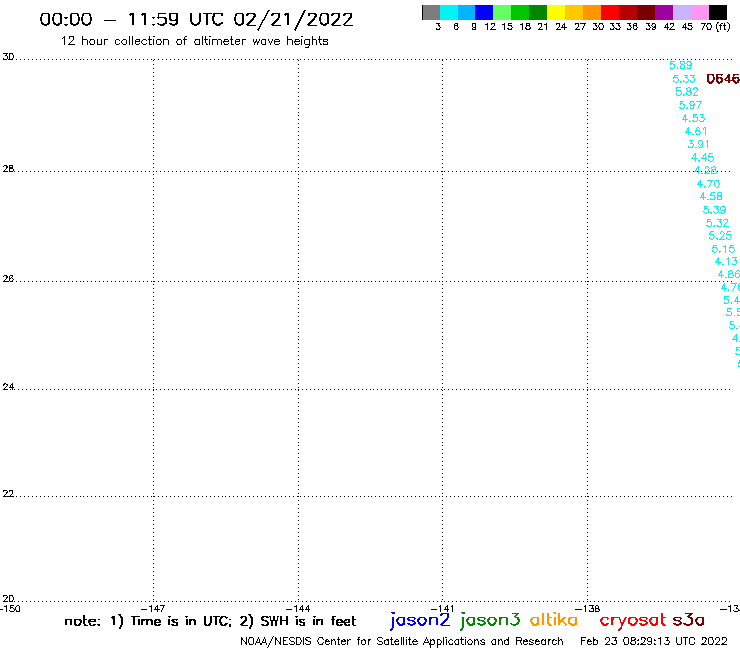The height and width of the screenshot is (650, 740).
Task: Click the lavender legend swatch
Action: (x=682, y=12)
